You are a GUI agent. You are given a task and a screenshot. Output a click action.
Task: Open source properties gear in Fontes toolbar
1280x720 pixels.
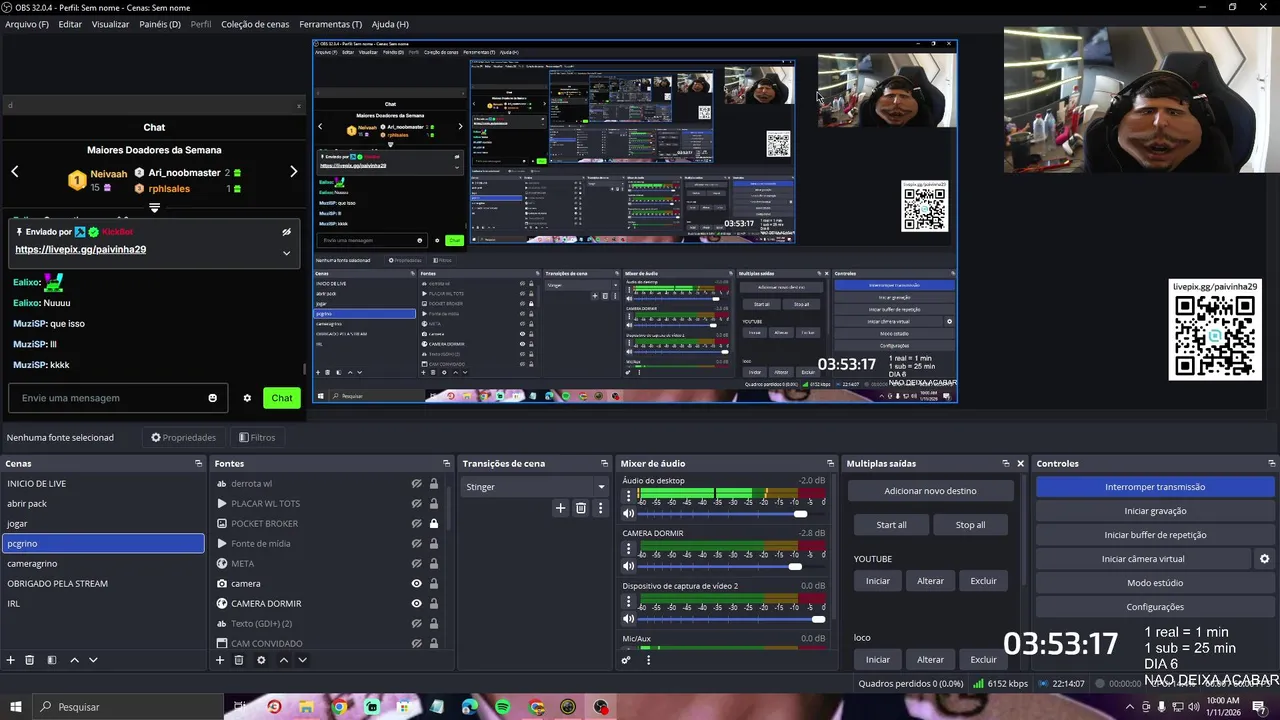(x=261, y=660)
